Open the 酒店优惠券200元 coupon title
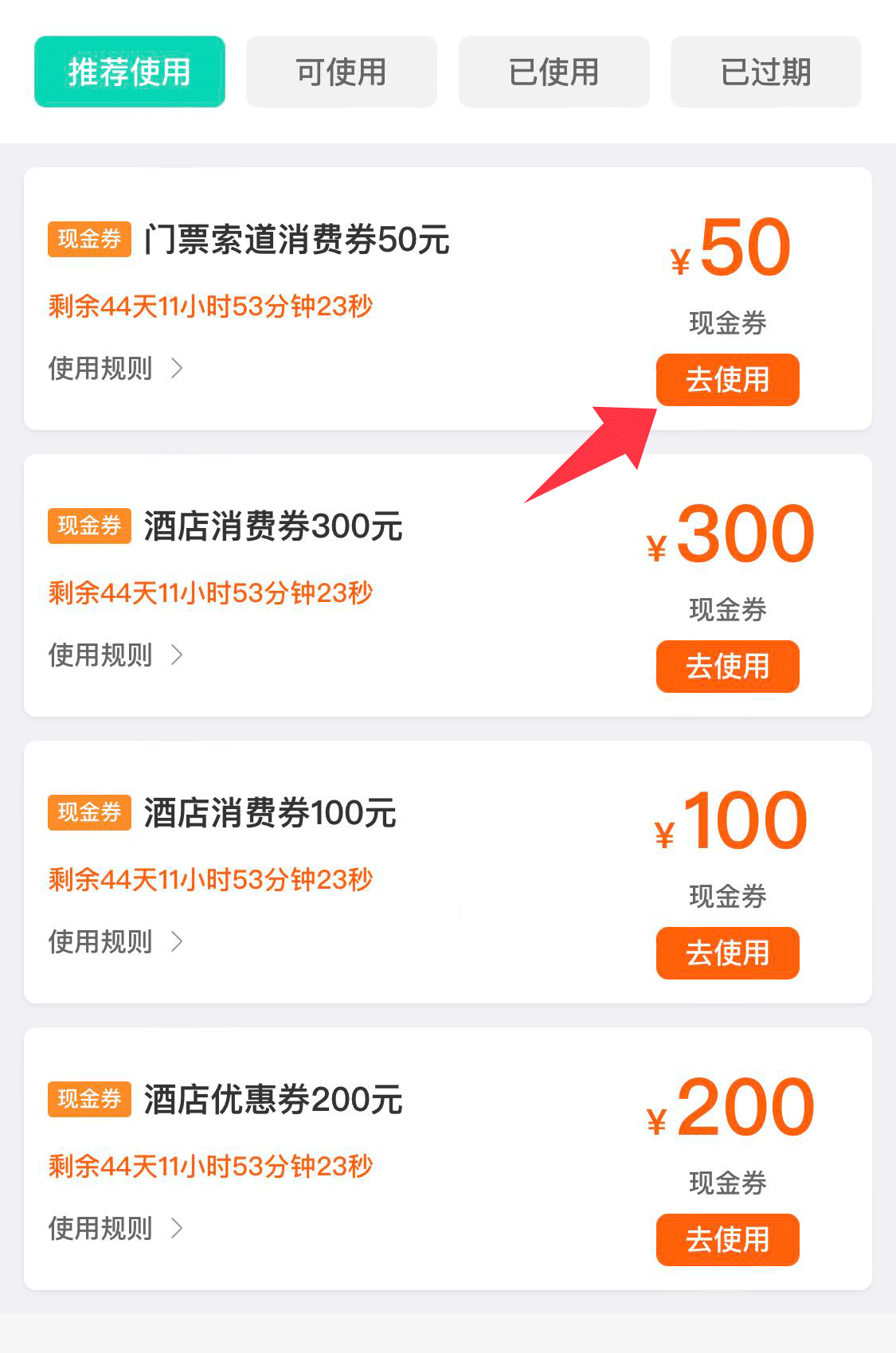This screenshot has height=1353, width=896. click(x=273, y=1100)
